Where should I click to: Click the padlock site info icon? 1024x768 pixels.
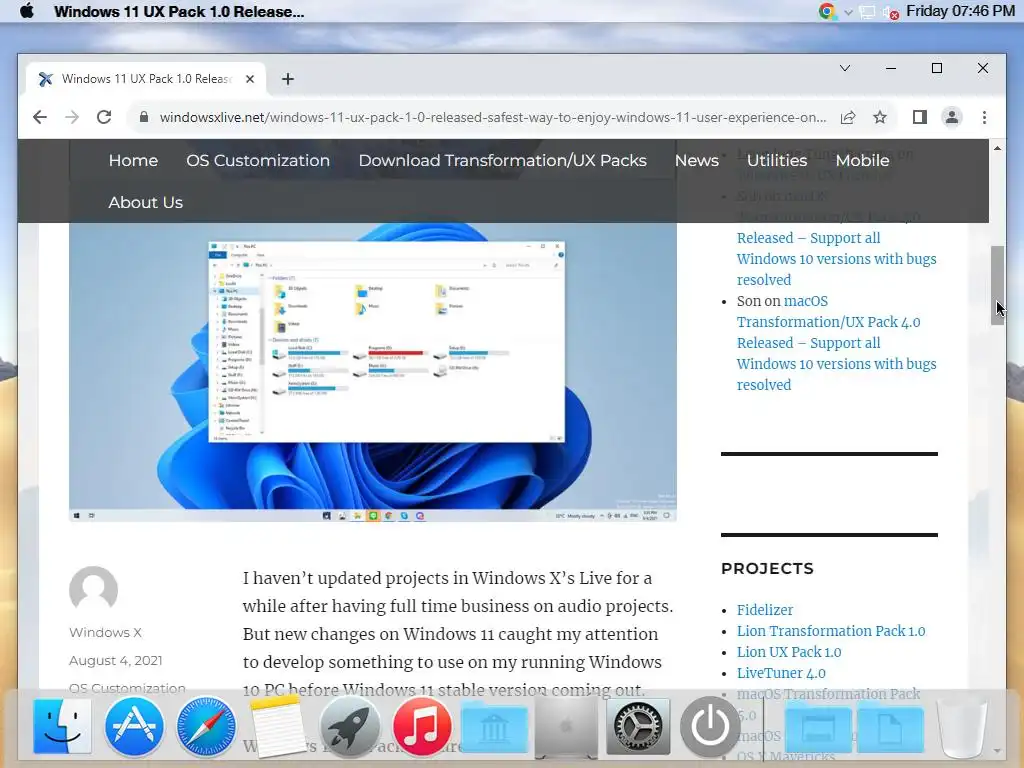click(x=144, y=118)
